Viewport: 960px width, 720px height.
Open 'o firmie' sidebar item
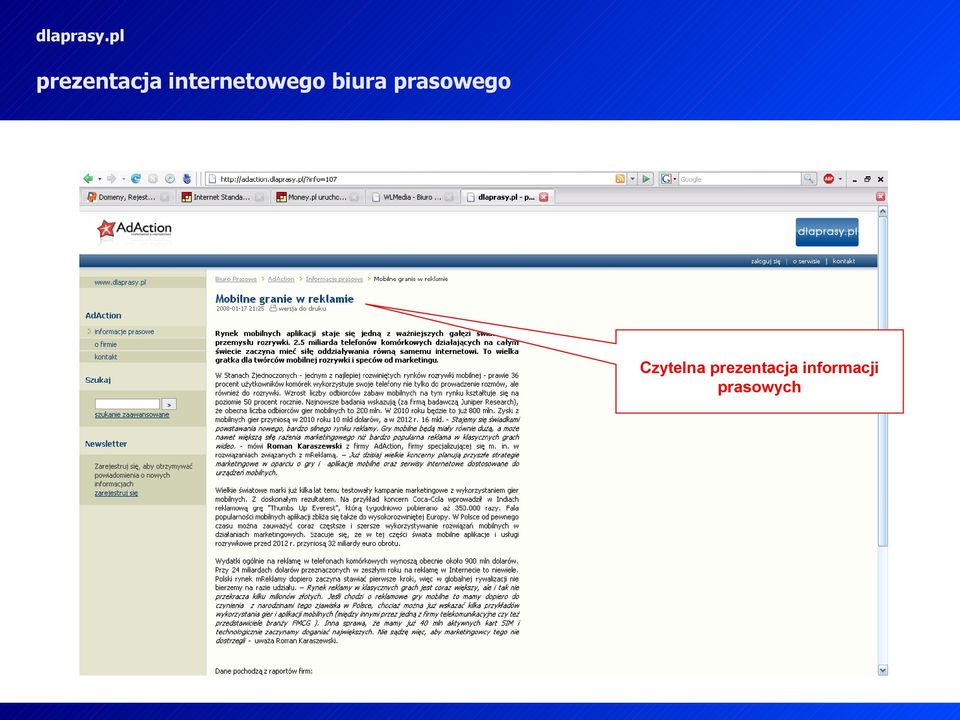coord(105,345)
